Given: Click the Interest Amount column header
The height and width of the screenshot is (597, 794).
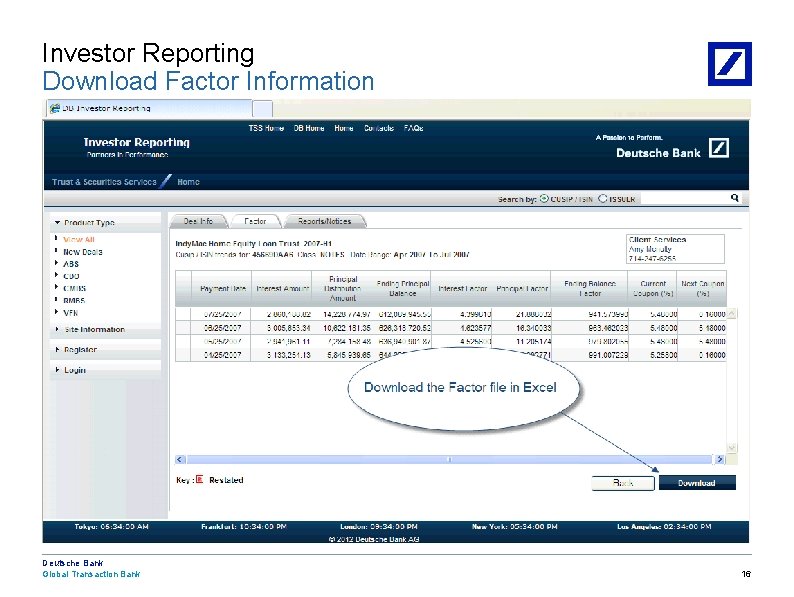Looking at the screenshot, I should [x=283, y=289].
